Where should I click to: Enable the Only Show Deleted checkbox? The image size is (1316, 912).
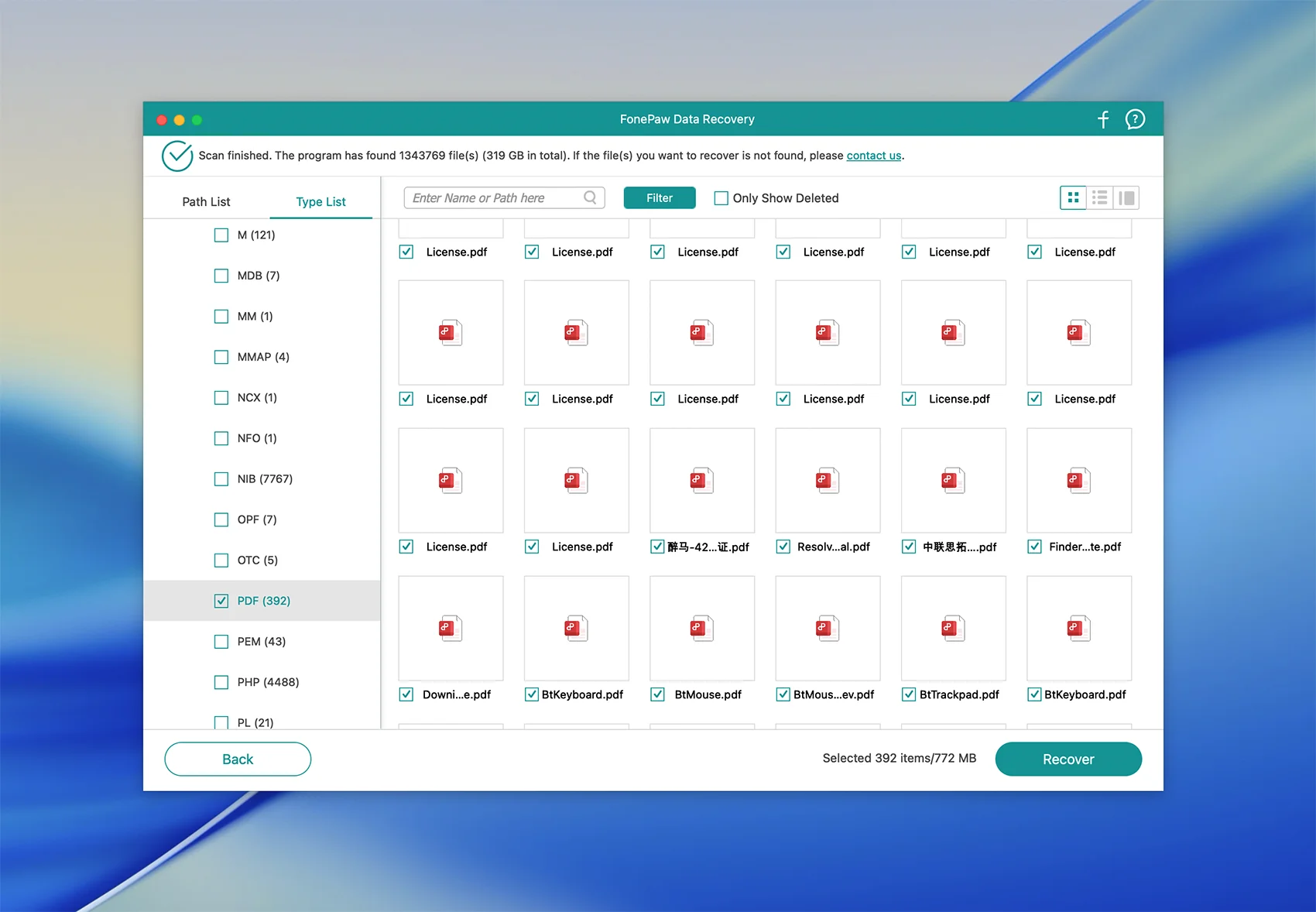click(721, 198)
